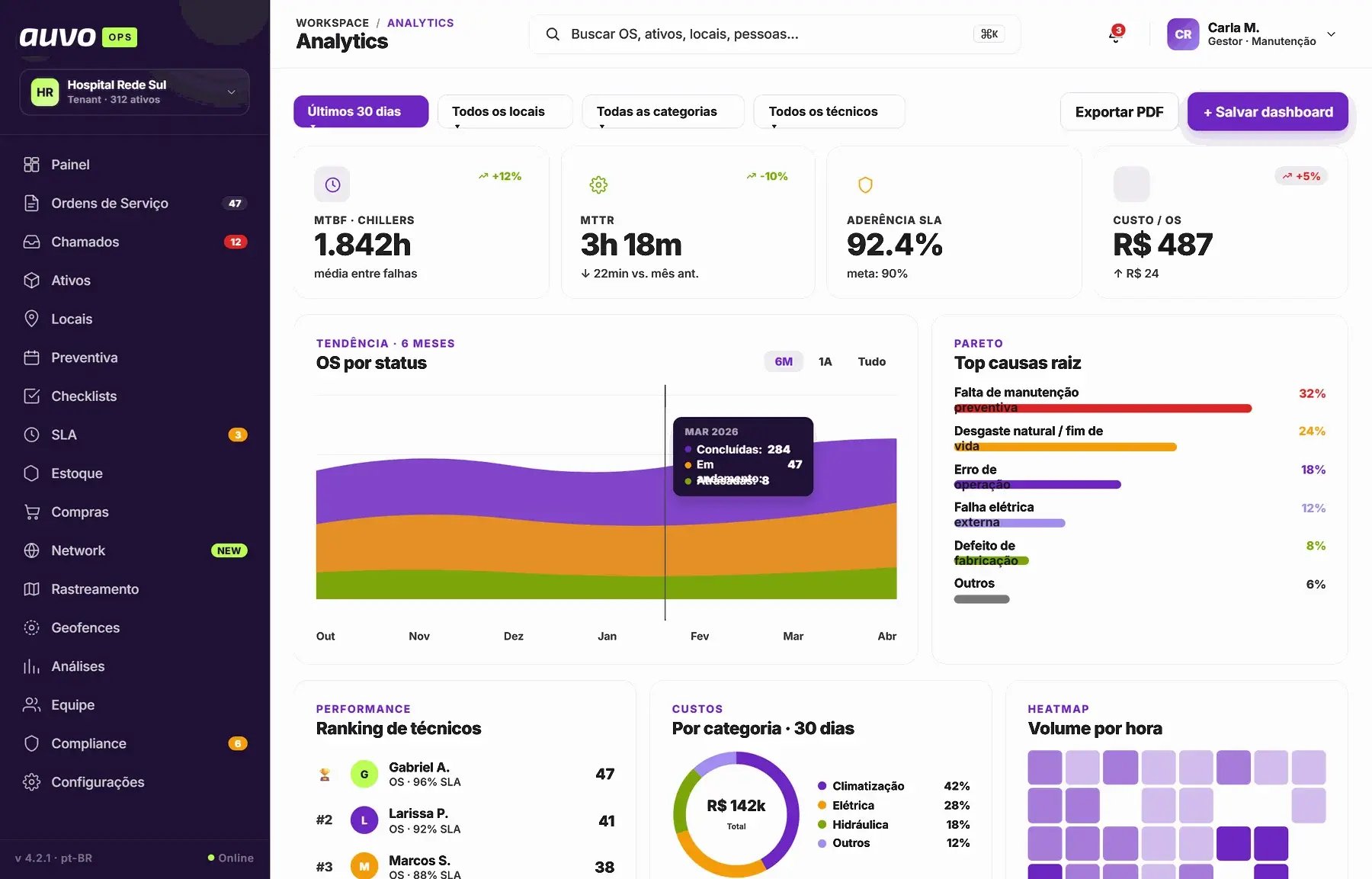
Task: Click the Buscar OS search field
Action: [774, 34]
